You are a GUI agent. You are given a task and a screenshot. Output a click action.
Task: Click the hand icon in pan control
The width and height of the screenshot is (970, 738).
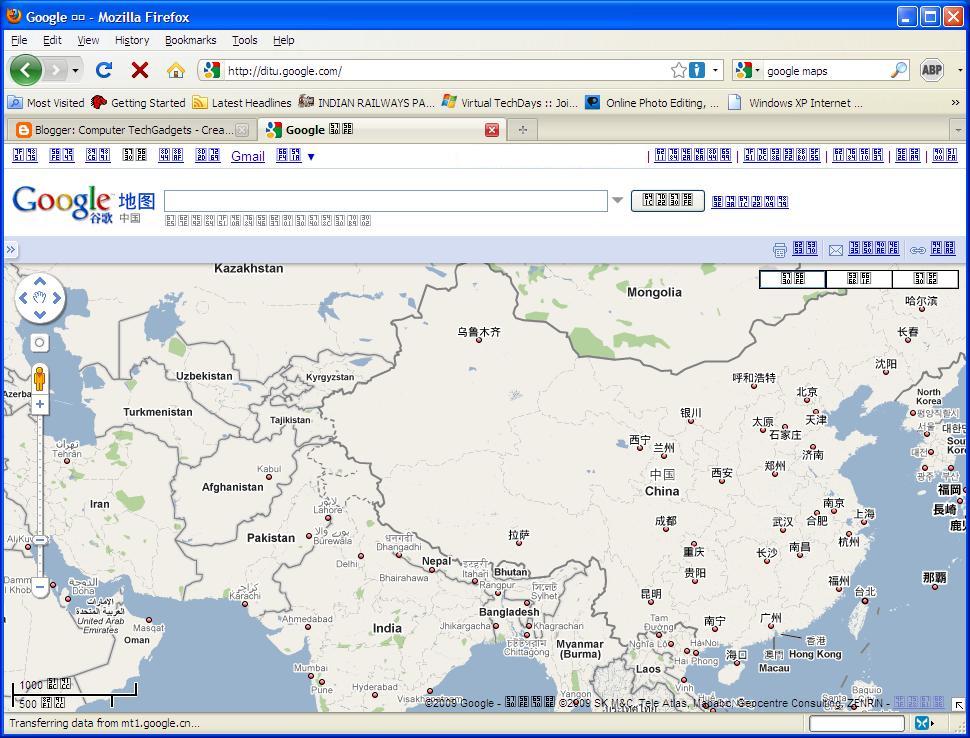click(x=40, y=298)
